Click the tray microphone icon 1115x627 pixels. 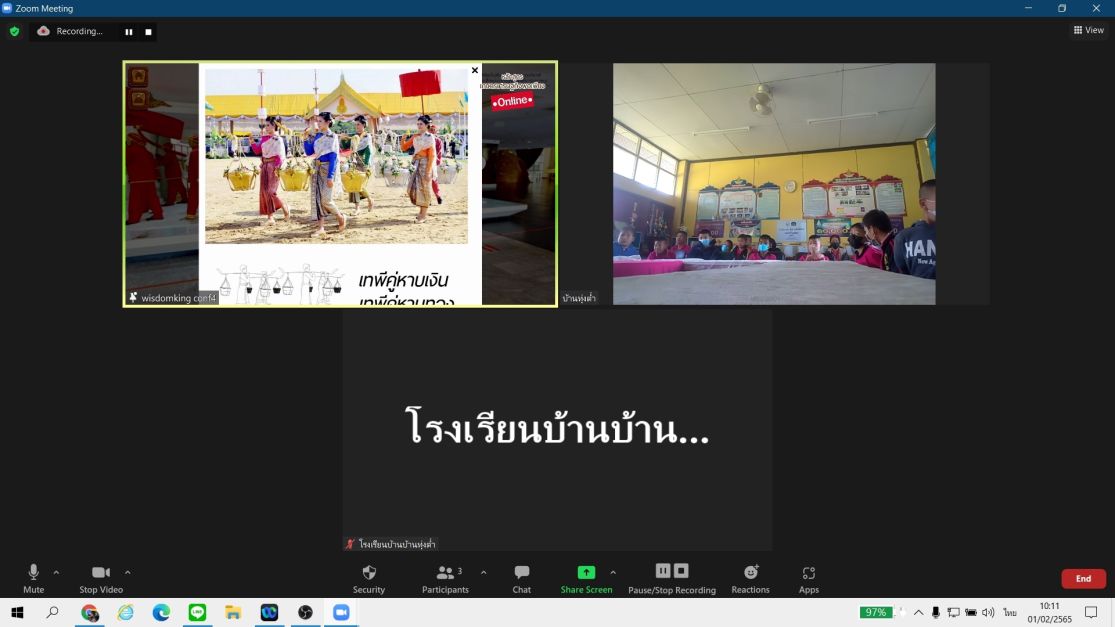936,612
